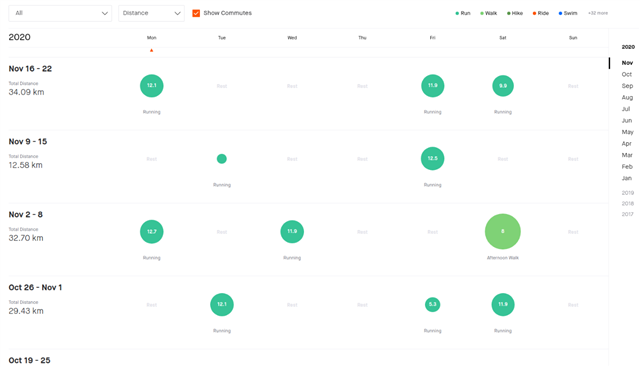Viewport: 640px width, 367px height.
Task: Click the Sat column header
Action: (x=503, y=38)
